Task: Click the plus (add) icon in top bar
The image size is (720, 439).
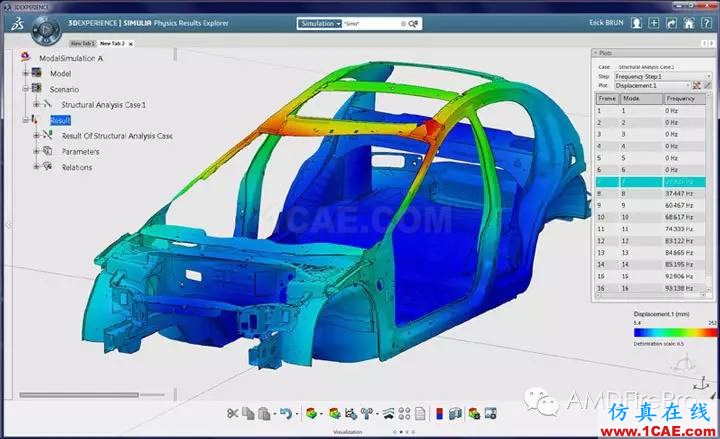Action: [x=653, y=23]
